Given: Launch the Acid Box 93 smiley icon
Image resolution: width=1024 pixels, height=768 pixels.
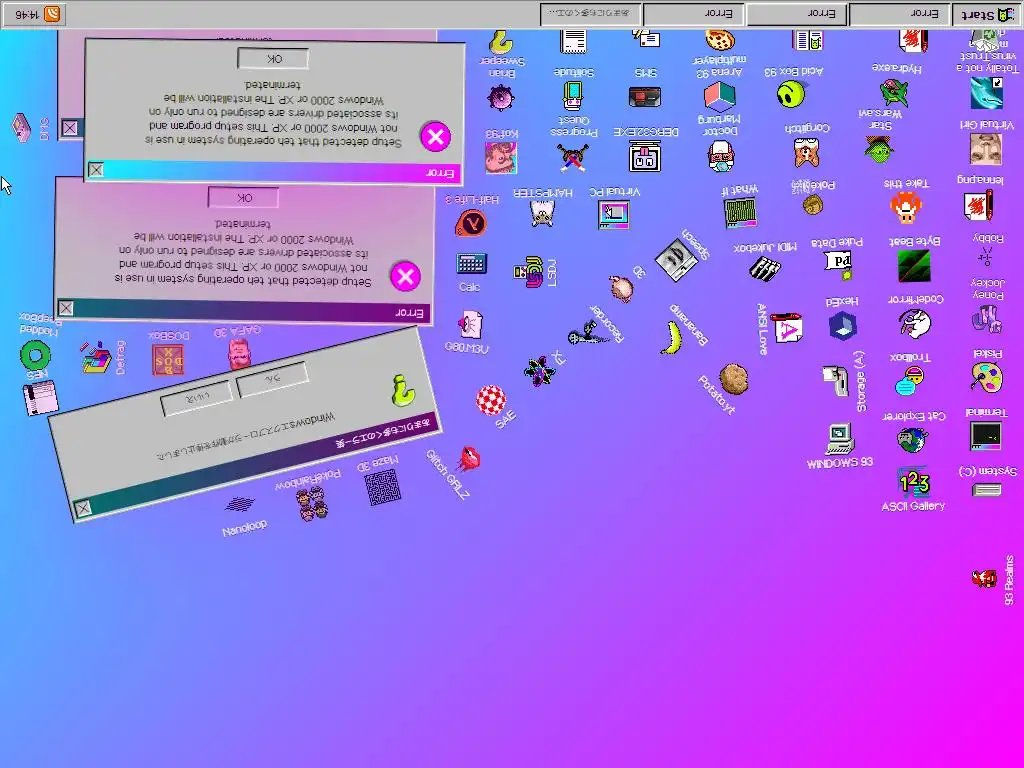Looking at the screenshot, I should (791, 94).
